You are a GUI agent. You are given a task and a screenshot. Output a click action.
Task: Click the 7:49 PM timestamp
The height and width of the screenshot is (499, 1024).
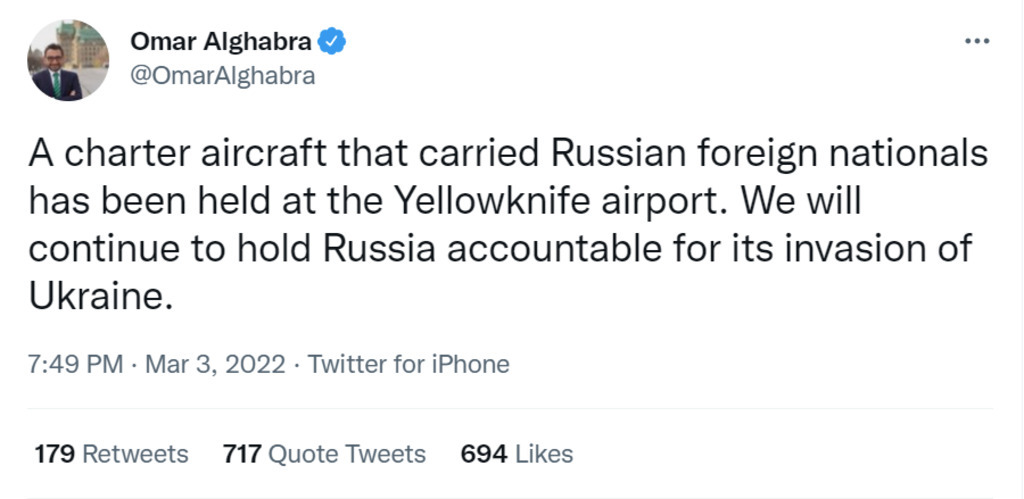click(x=76, y=364)
